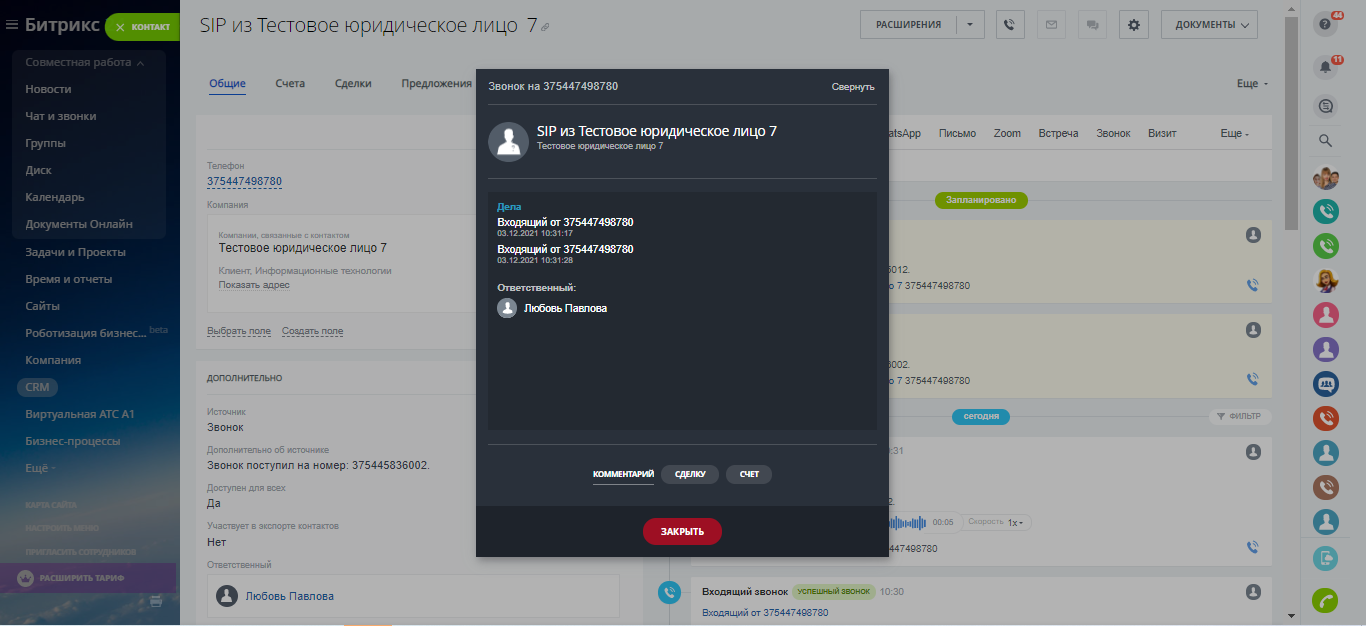Click the Показать адрес link
This screenshot has width=1366, height=626.
point(254,285)
